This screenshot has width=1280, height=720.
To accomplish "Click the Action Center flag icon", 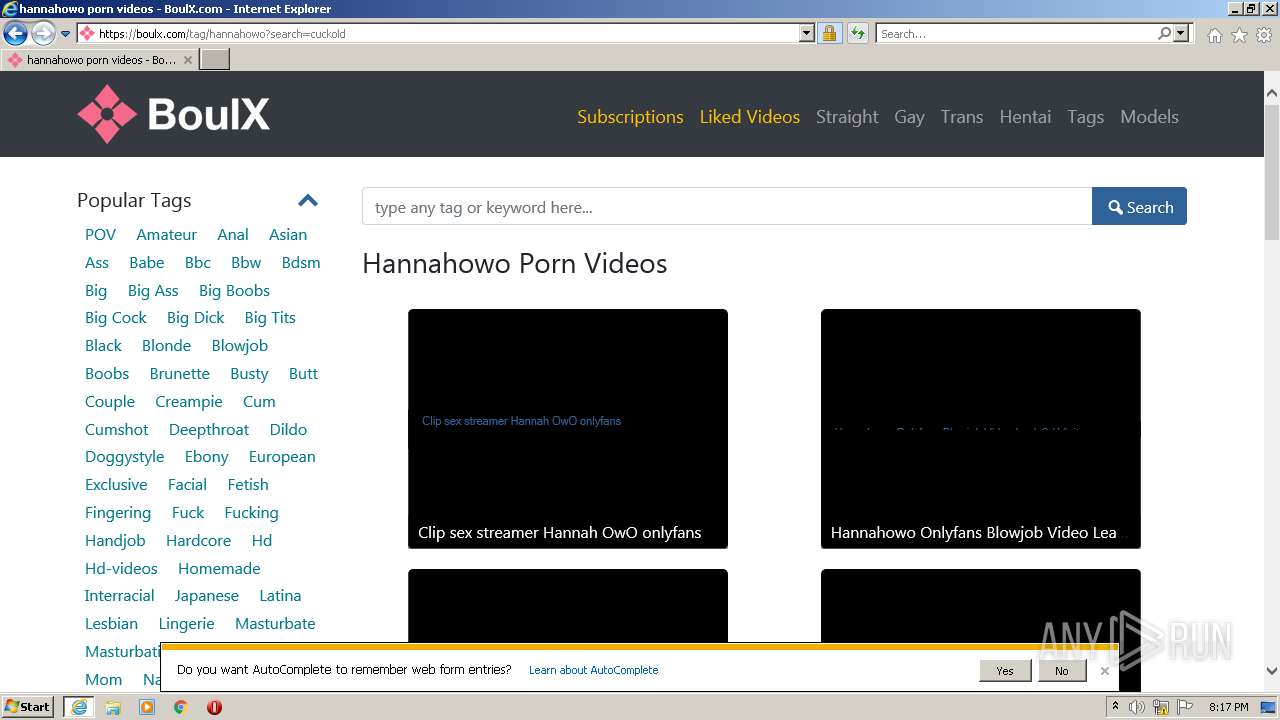I will (x=1184, y=707).
